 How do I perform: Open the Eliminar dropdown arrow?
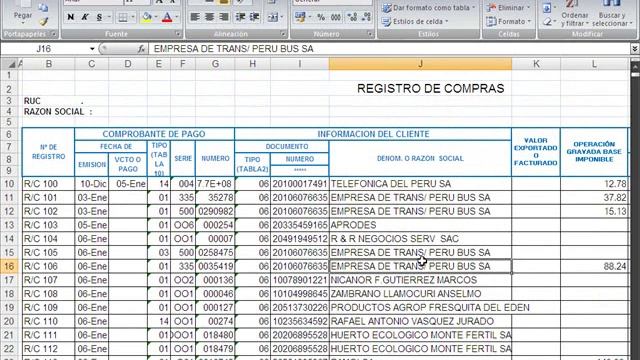pyautogui.click(x=529, y=8)
